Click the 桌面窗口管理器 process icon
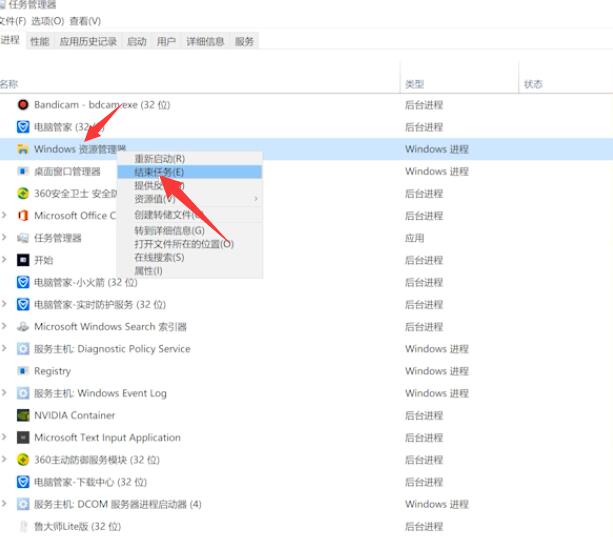Image resolution: width=613 pixels, height=537 pixels. tap(23, 171)
